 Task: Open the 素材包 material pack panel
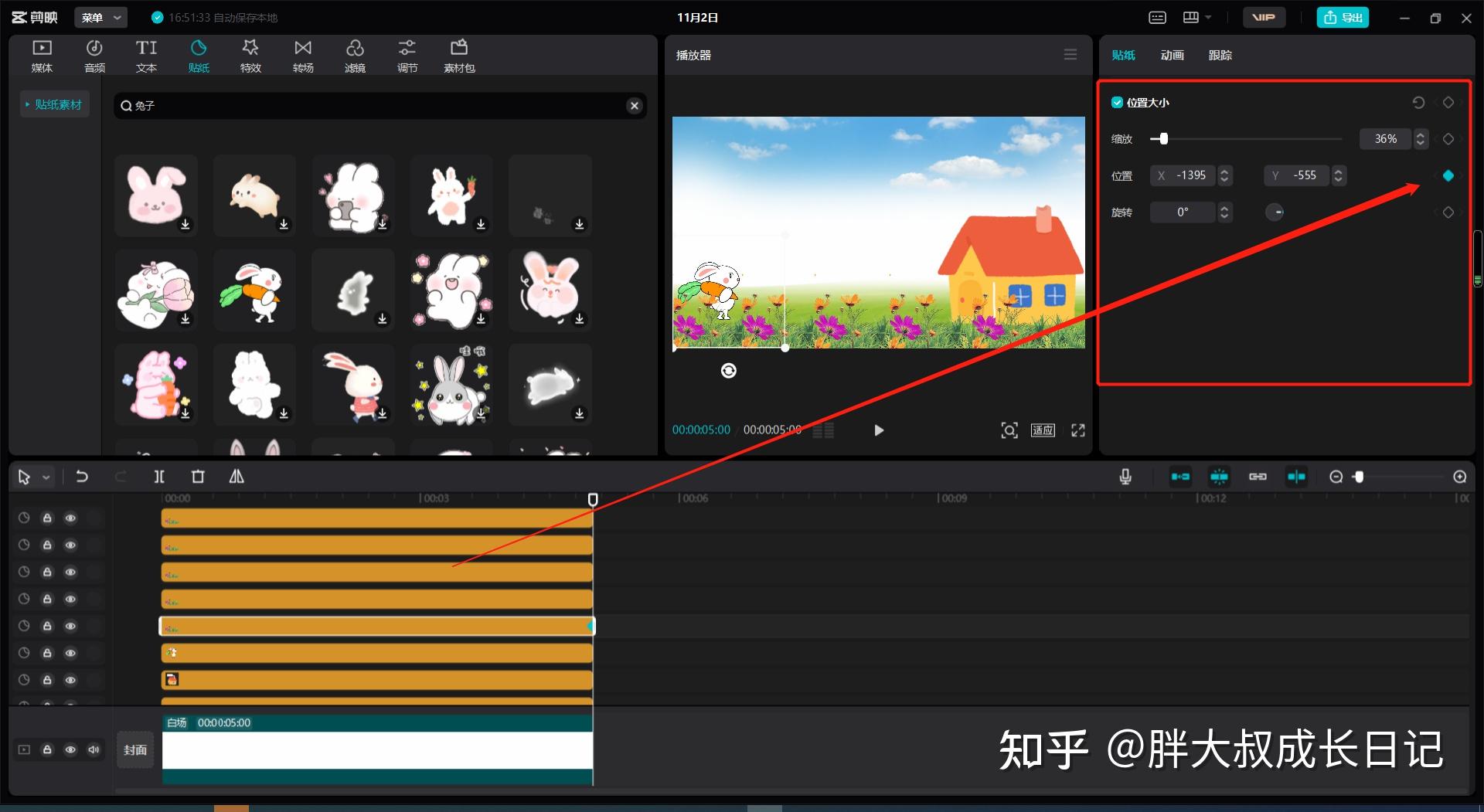(459, 56)
